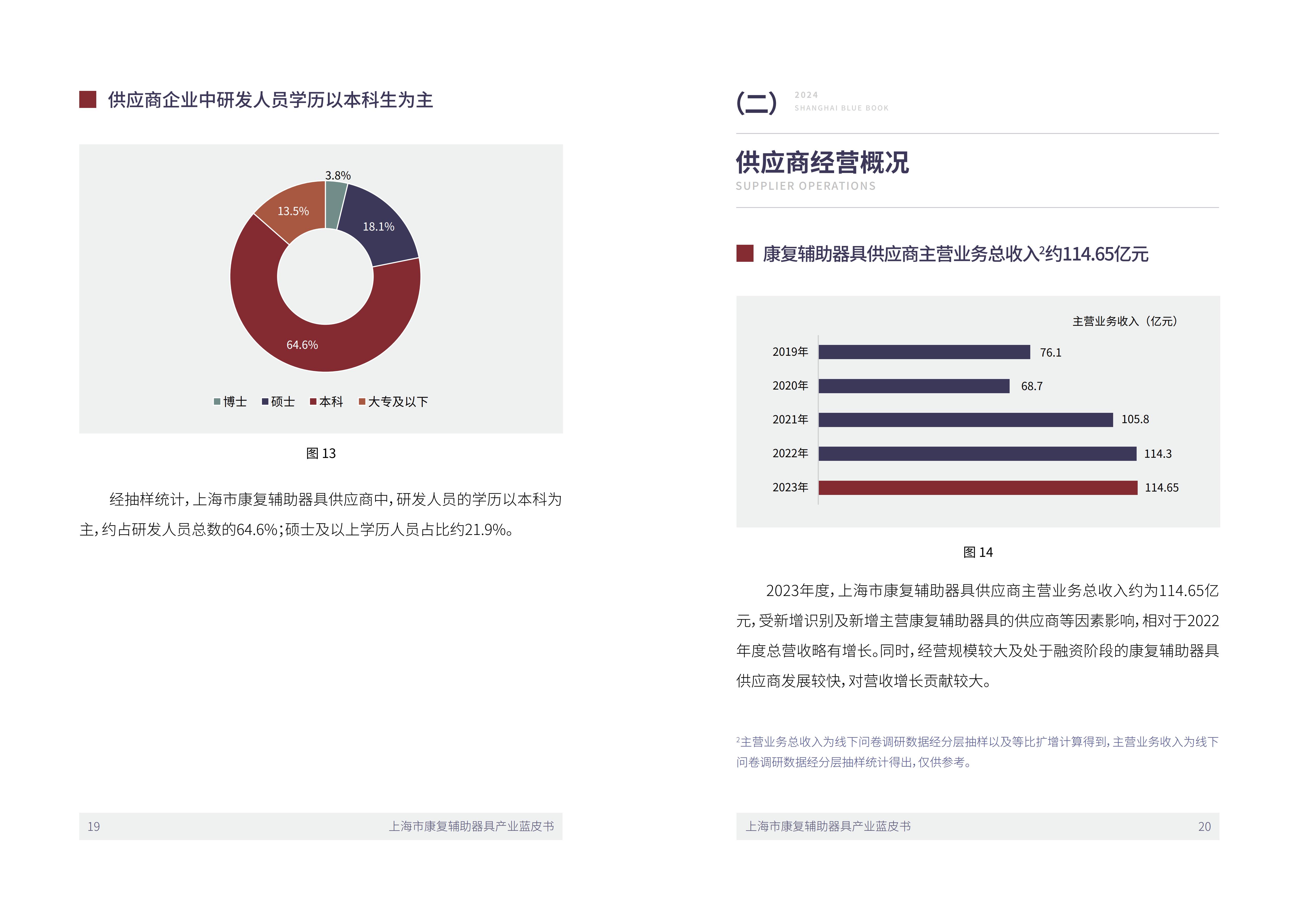The image size is (1299, 924).
Task: Click the 博士 legend text
Action: pos(235,402)
